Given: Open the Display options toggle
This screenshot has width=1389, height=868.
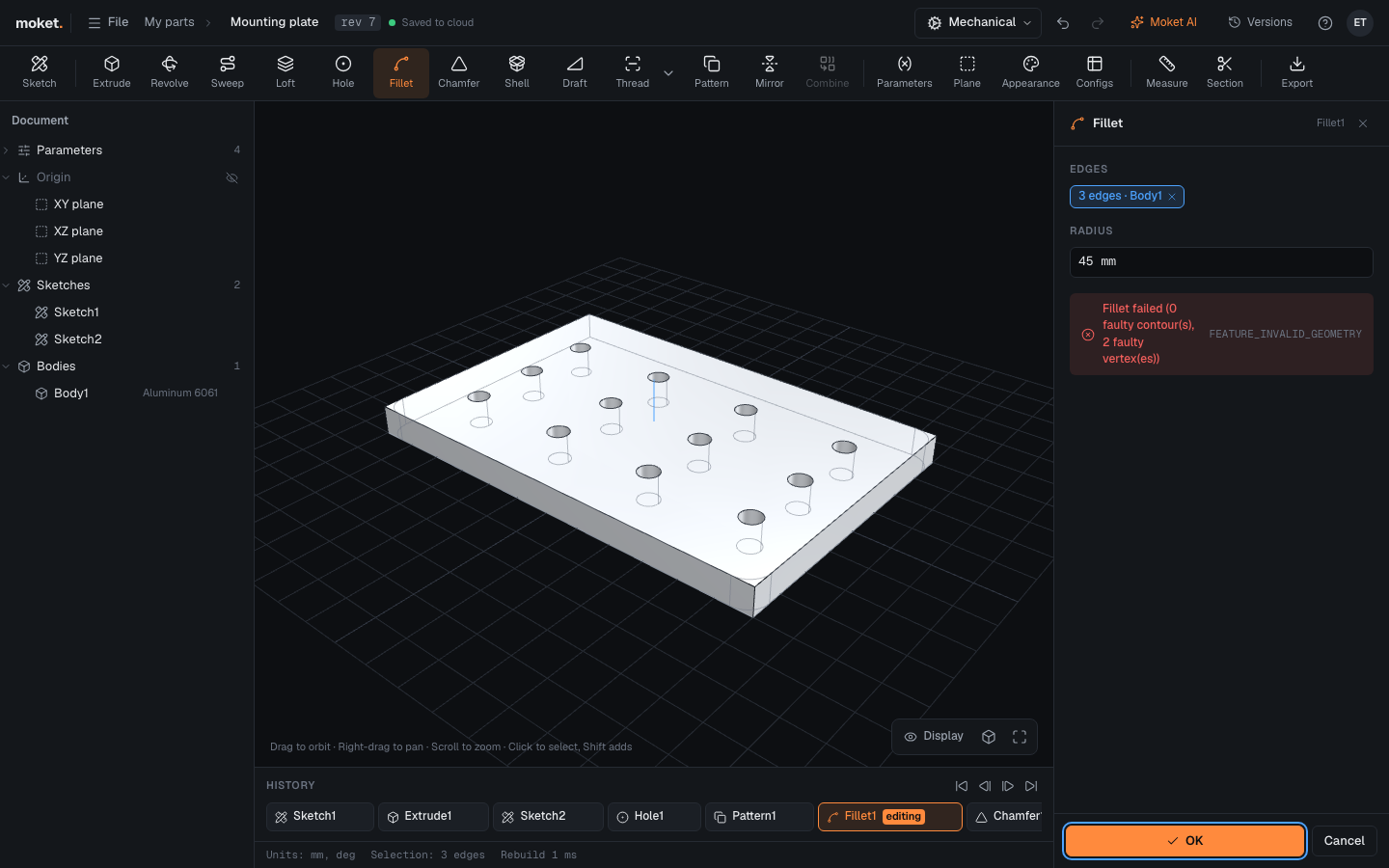Looking at the screenshot, I should [934, 737].
